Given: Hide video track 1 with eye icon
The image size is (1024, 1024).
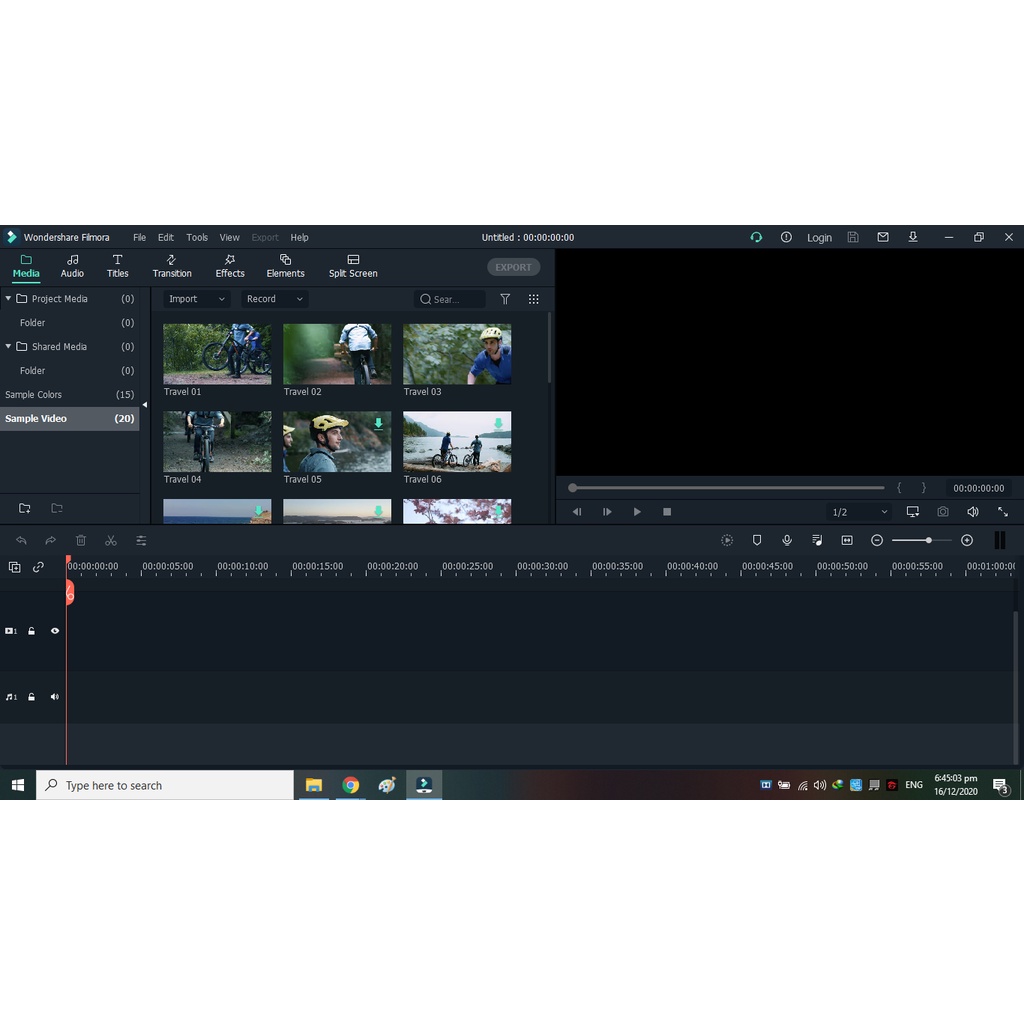Looking at the screenshot, I should pos(55,631).
